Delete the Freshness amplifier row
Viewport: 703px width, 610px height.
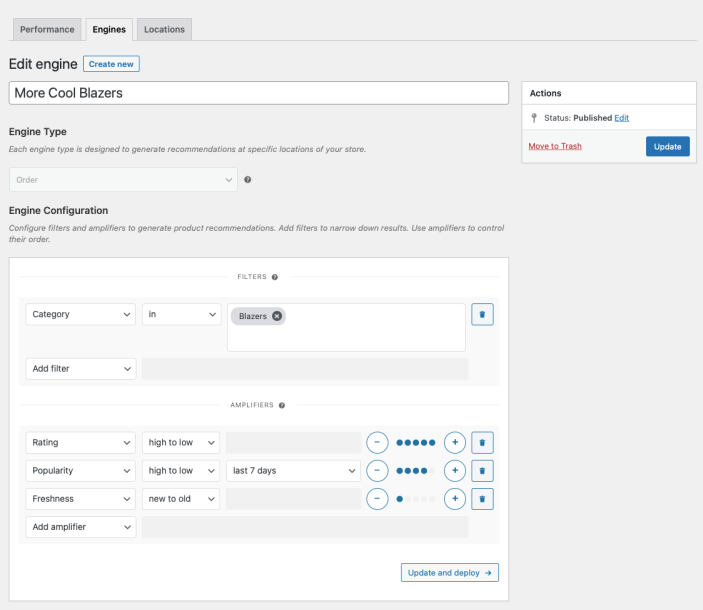482,499
